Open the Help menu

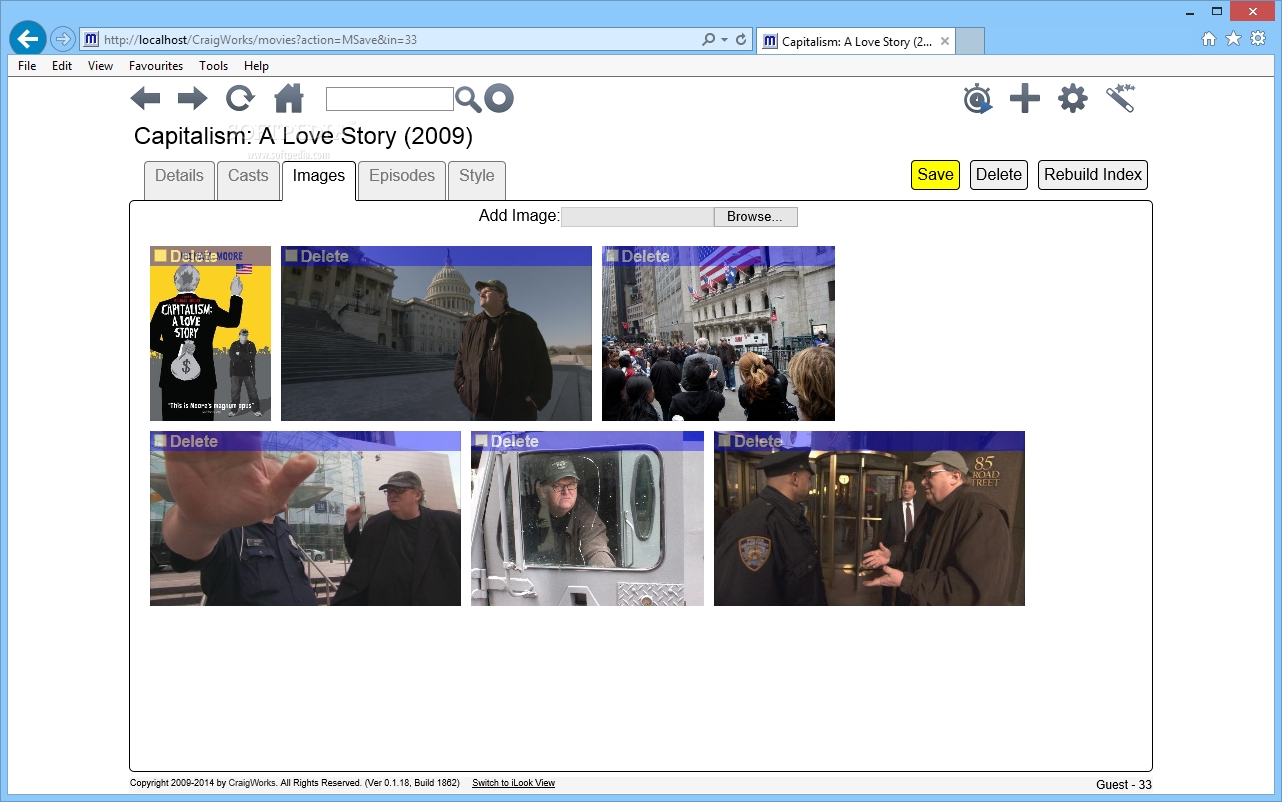click(256, 66)
